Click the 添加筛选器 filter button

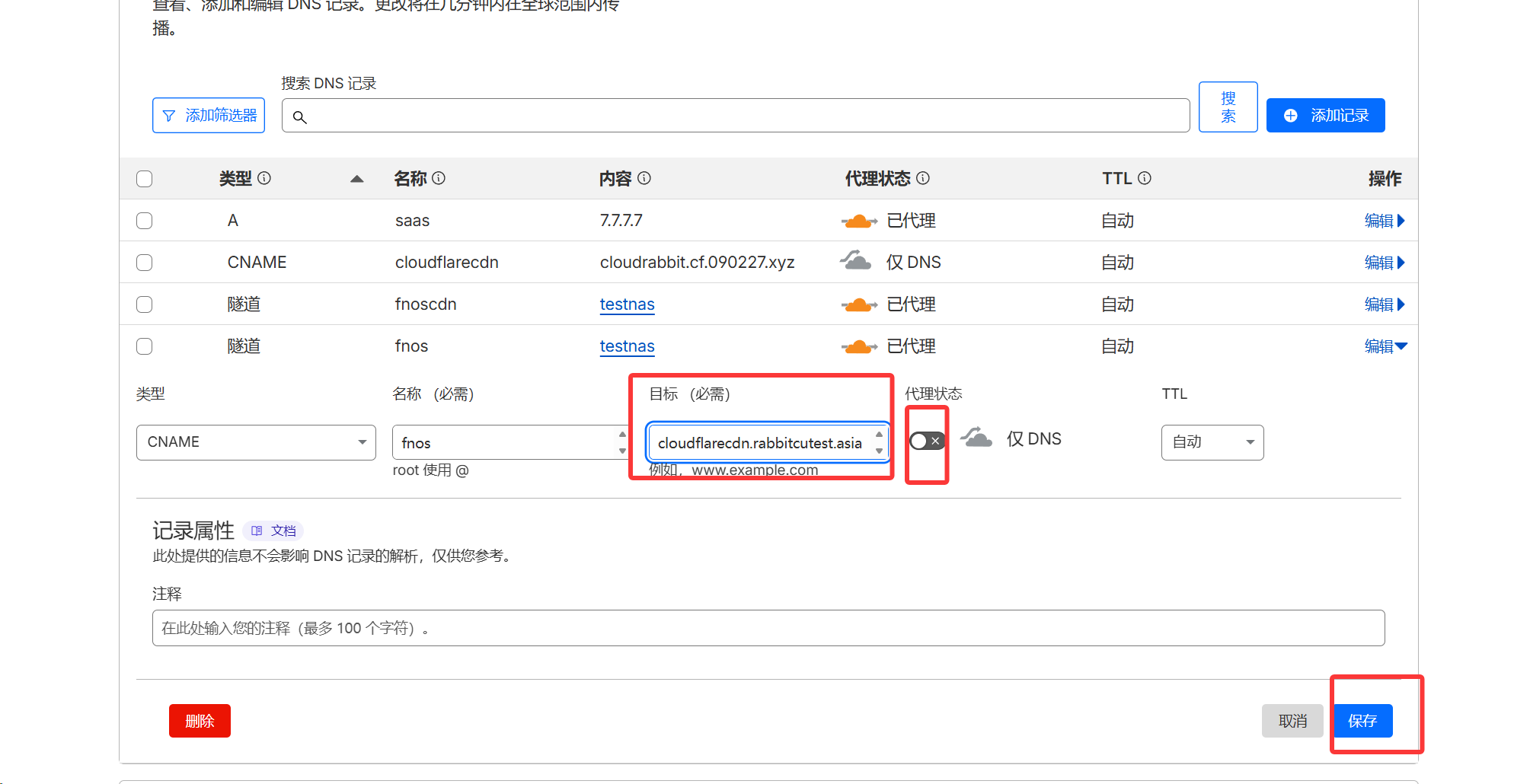coord(209,115)
